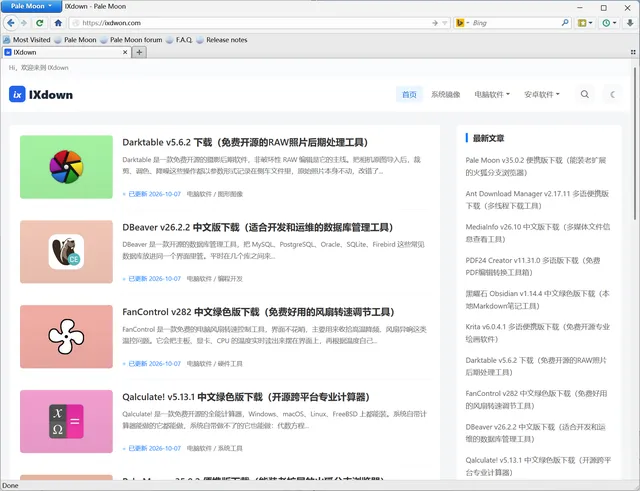The height and width of the screenshot is (491, 640).
Task: Open the Pale Moon bookmark
Action: pos(76,40)
